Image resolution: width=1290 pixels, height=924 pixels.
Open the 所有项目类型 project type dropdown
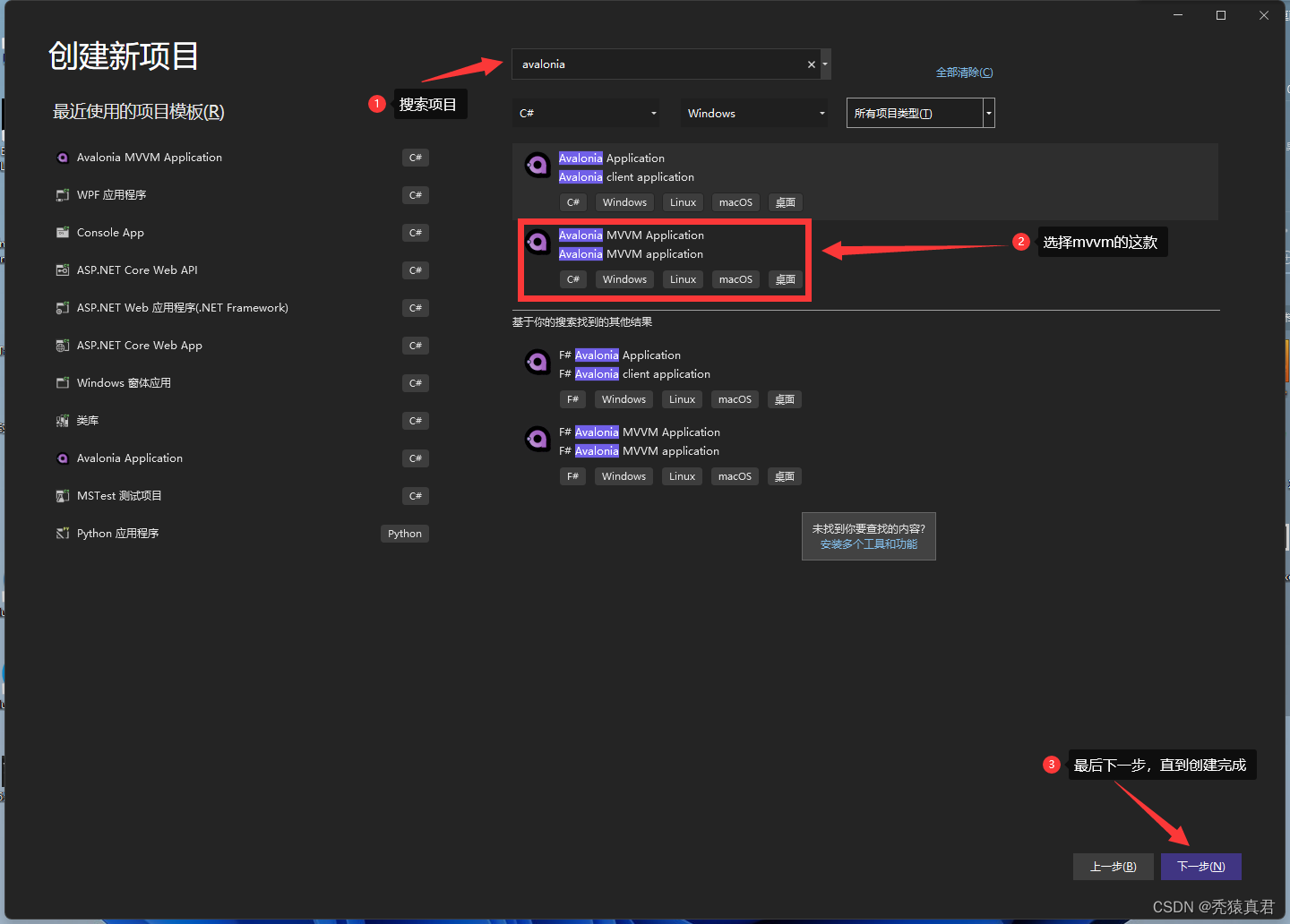point(921,113)
